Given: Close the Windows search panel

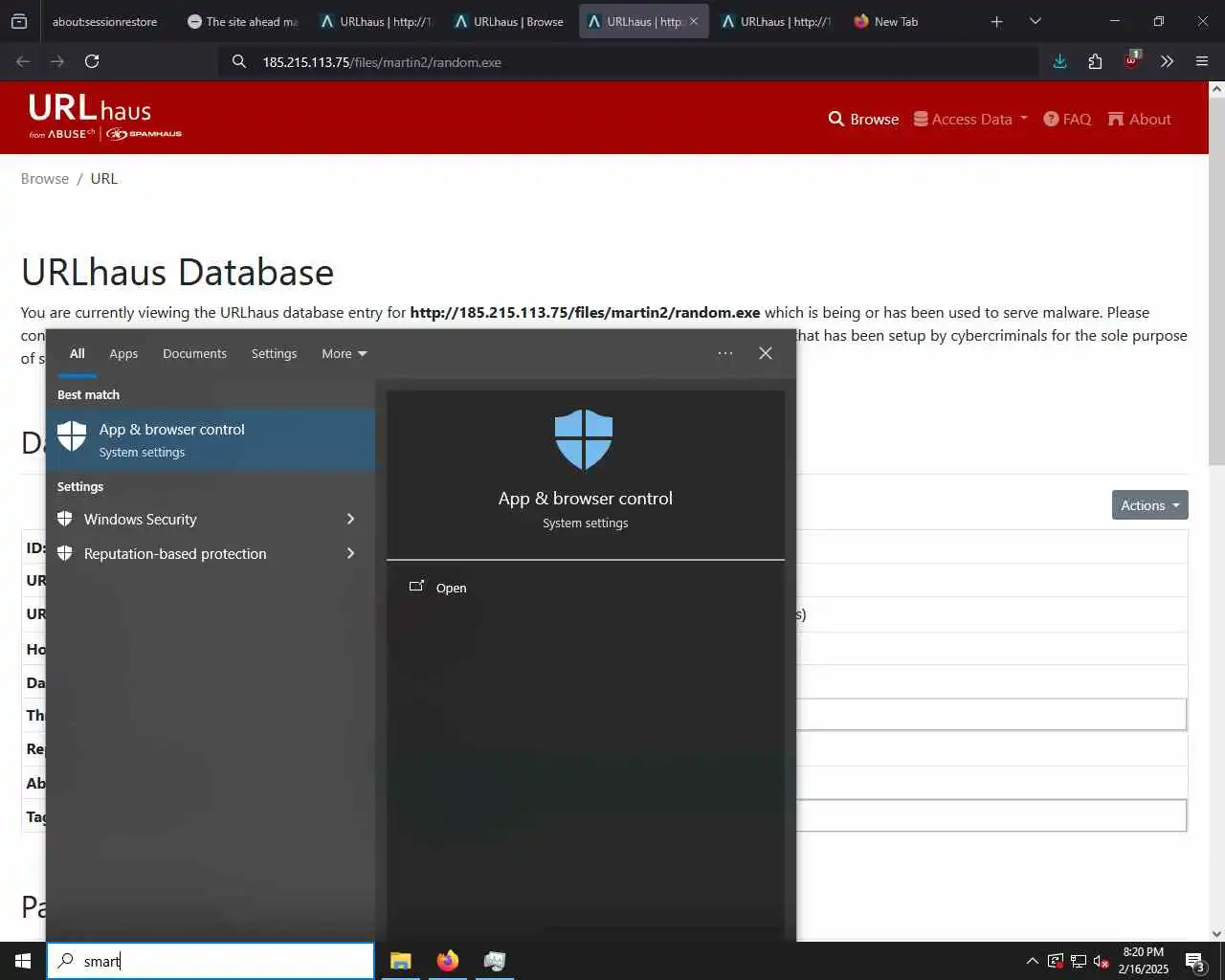Looking at the screenshot, I should pos(766,353).
